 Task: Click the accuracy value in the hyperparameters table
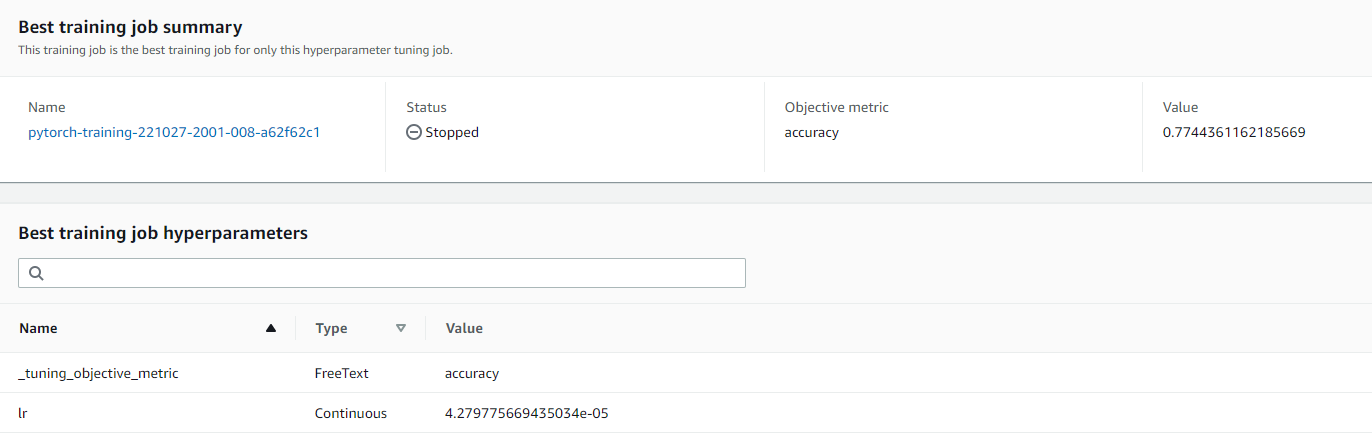coord(472,373)
